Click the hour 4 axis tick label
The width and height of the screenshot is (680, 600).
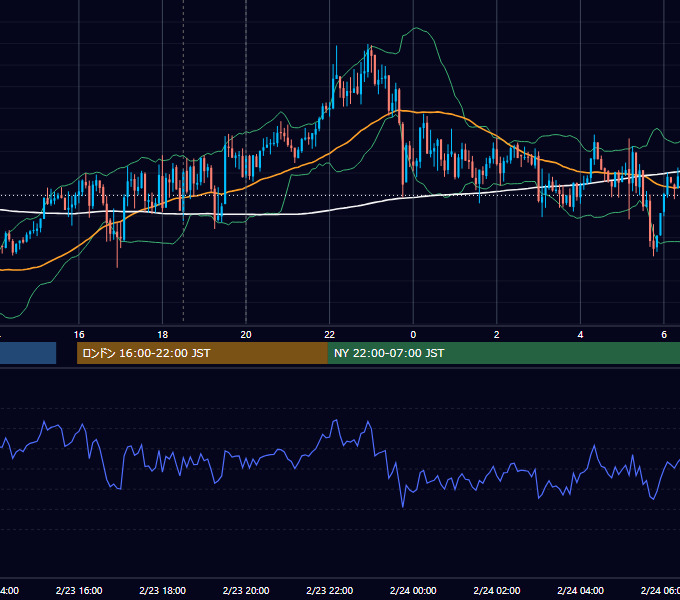(x=580, y=335)
